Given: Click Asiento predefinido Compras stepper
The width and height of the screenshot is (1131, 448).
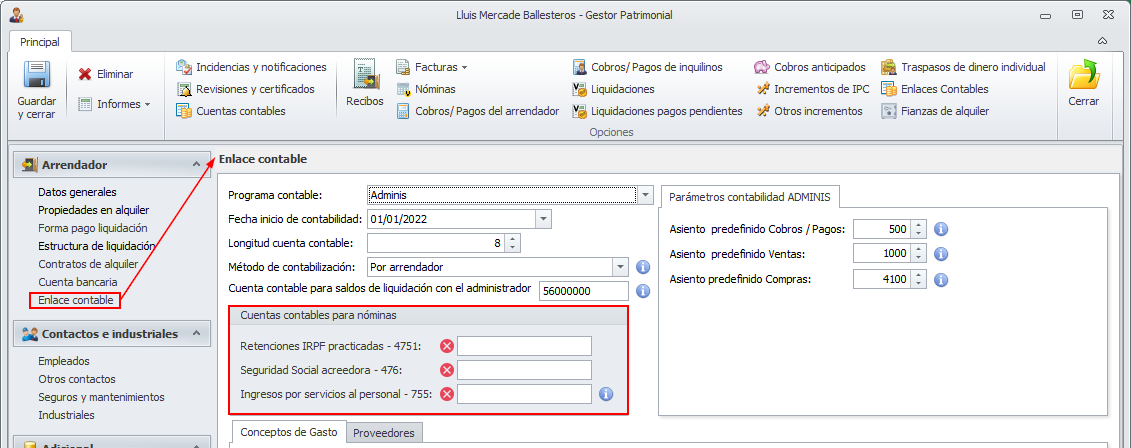Looking at the screenshot, I should coord(918,278).
